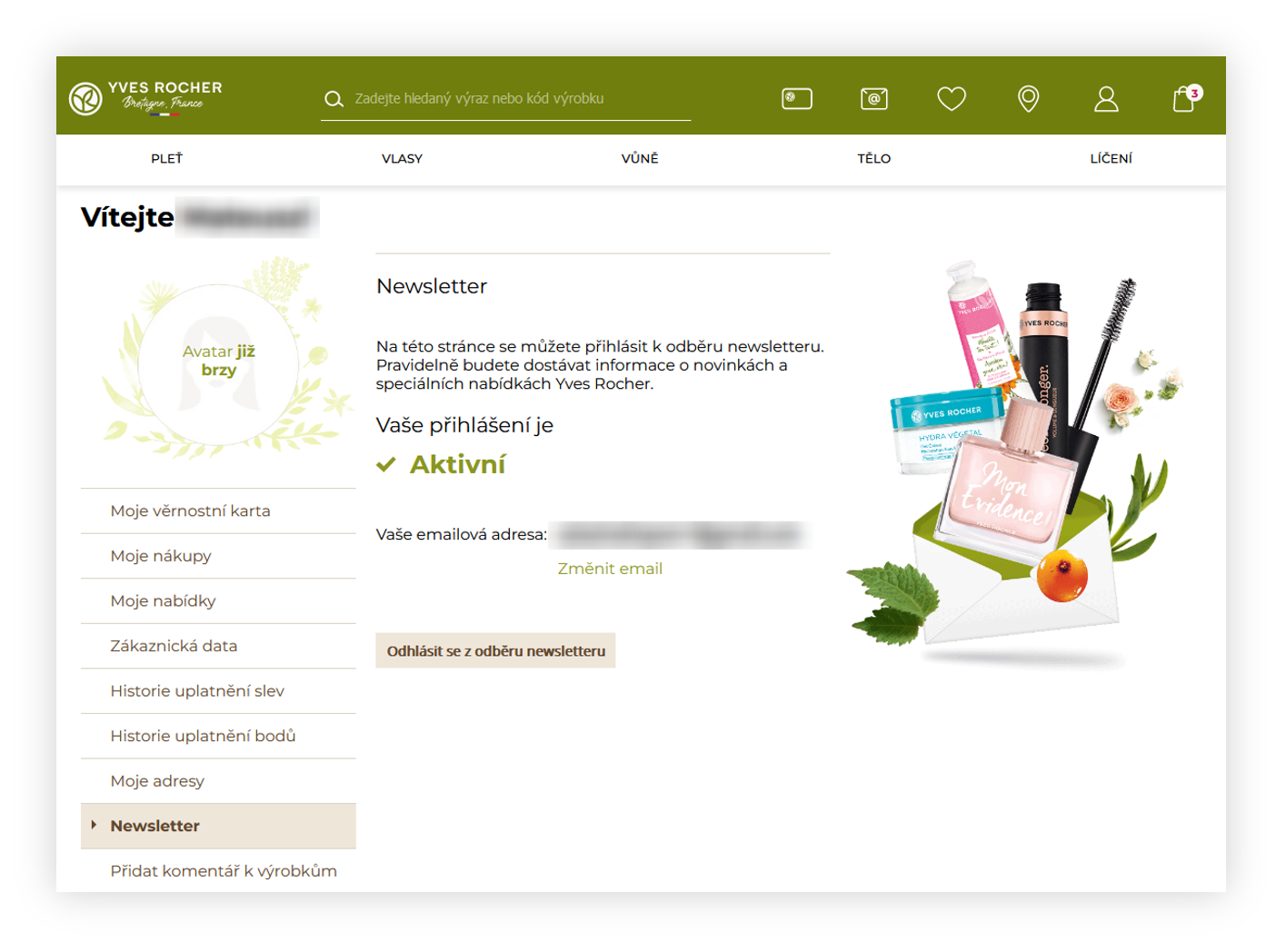Open the email newsletter icon in header
The image size is (1276, 952).
click(874, 98)
